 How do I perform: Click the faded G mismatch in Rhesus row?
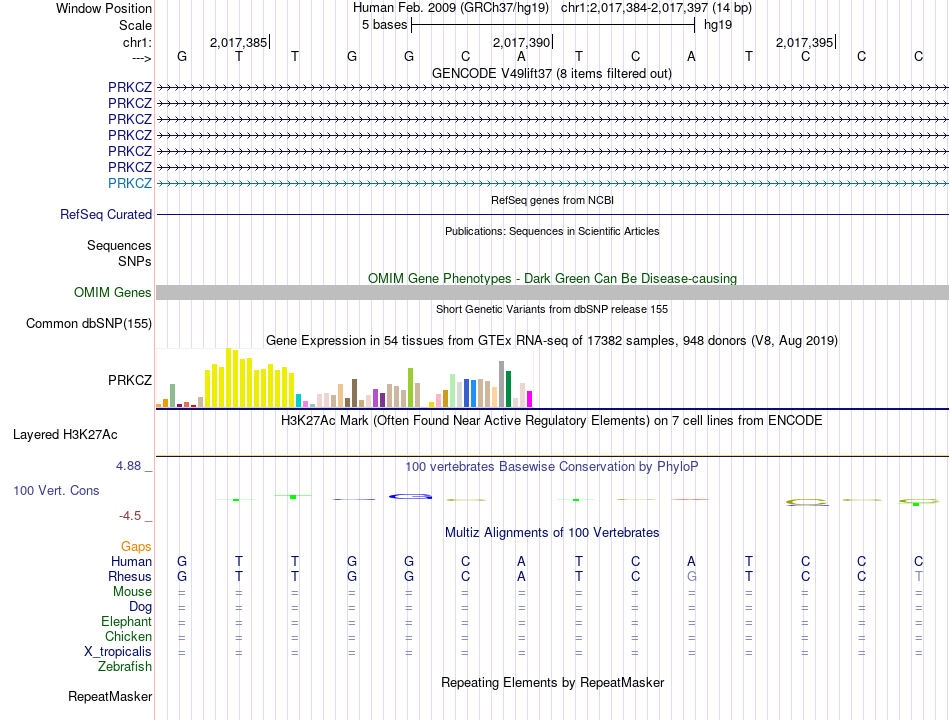point(691,576)
